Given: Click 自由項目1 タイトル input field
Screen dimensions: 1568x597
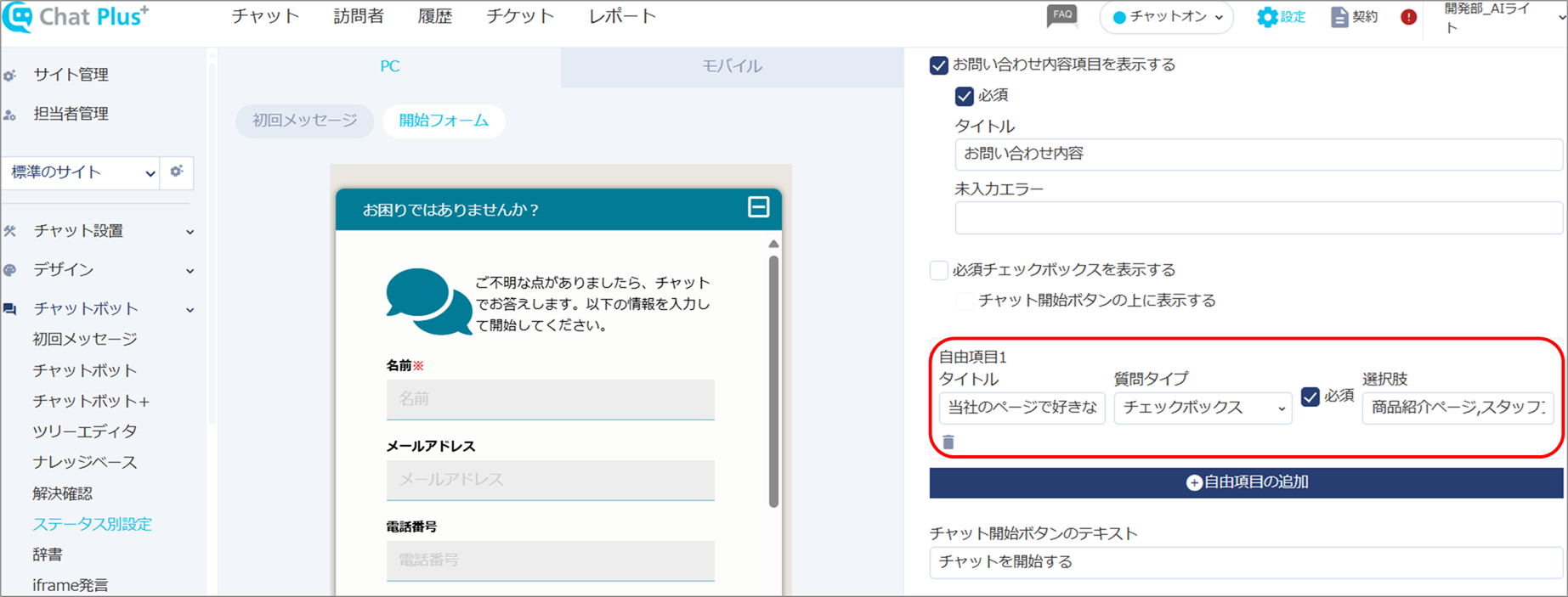Looking at the screenshot, I should (x=1022, y=408).
